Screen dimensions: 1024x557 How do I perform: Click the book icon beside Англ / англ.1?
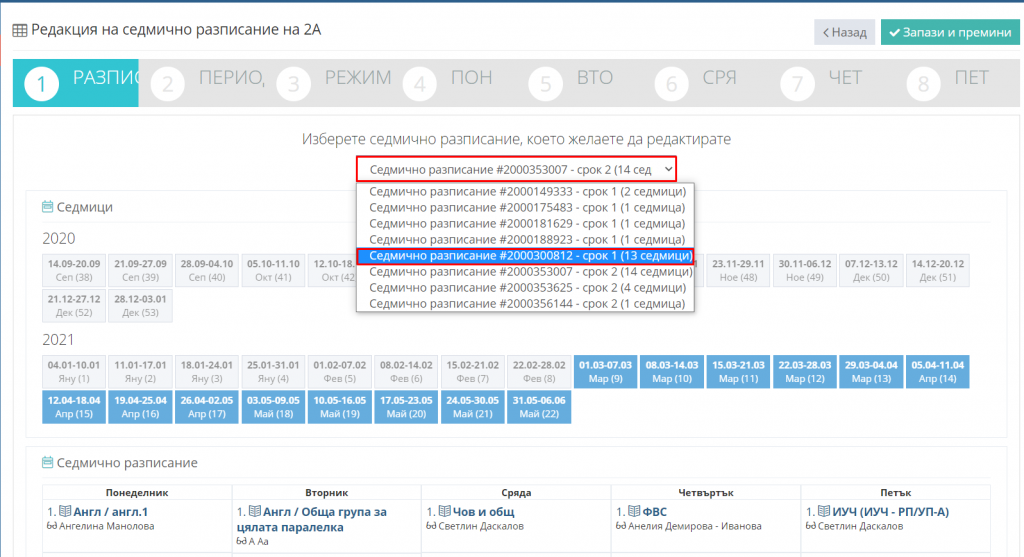click(x=66, y=512)
